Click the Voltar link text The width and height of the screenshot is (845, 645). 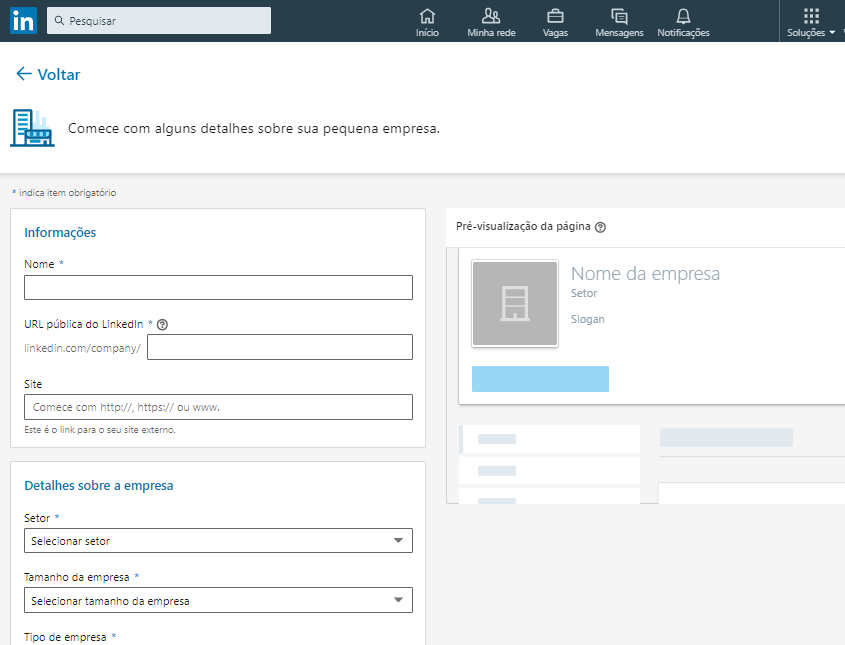(x=59, y=74)
